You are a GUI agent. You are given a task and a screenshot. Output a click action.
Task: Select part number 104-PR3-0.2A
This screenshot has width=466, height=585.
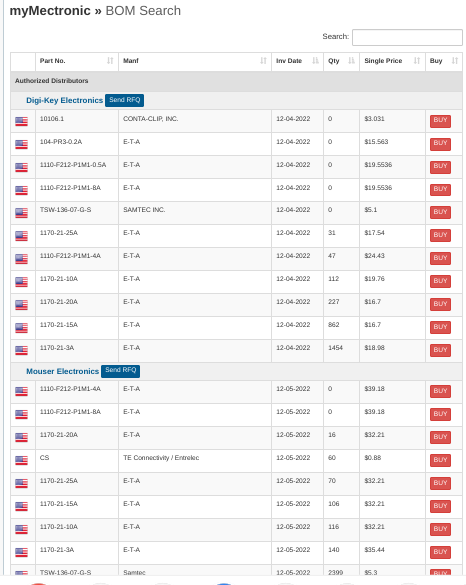[x=61, y=142]
